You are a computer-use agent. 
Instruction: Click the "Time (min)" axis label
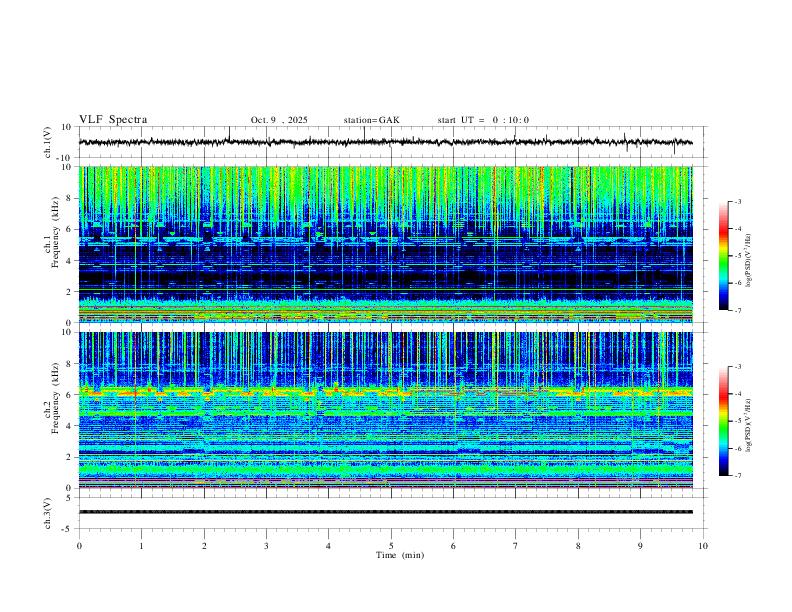(x=400, y=555)
